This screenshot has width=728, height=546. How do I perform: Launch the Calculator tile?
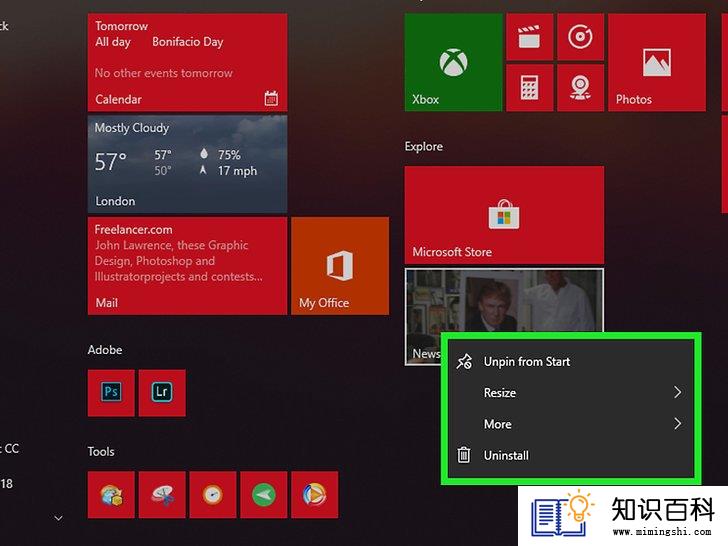pyautogui.click(x=529, y=88)
